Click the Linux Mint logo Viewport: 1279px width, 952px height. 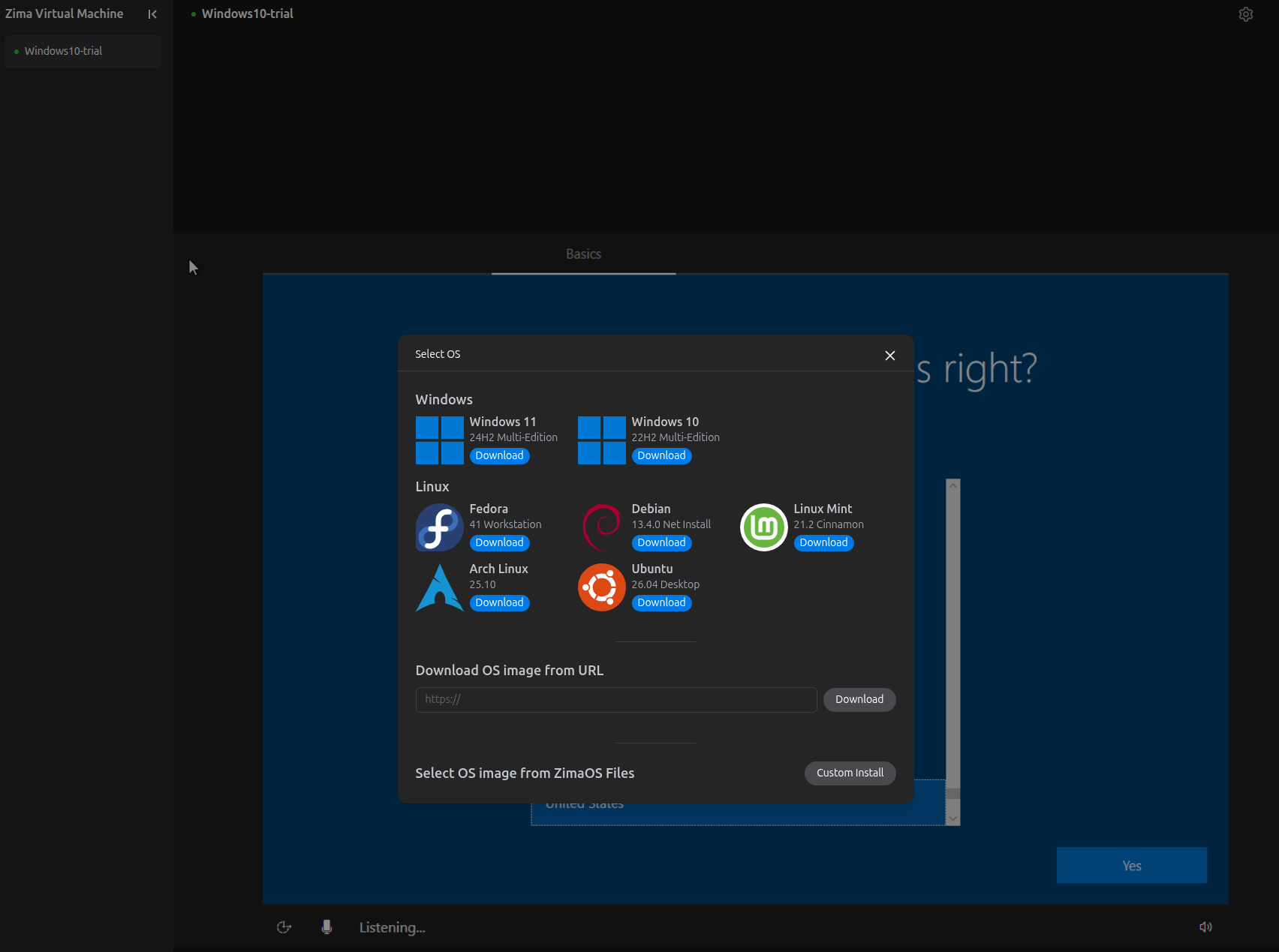[x=764, y=527]
